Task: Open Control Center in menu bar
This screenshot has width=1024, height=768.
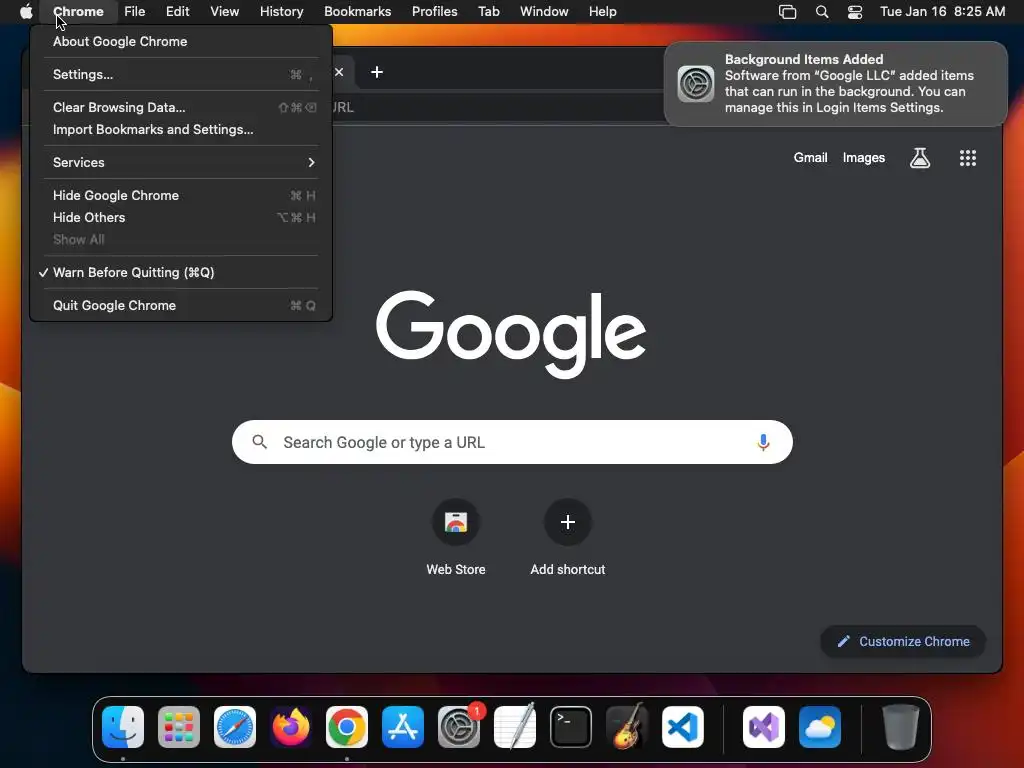Action: (x=855, y=12)
